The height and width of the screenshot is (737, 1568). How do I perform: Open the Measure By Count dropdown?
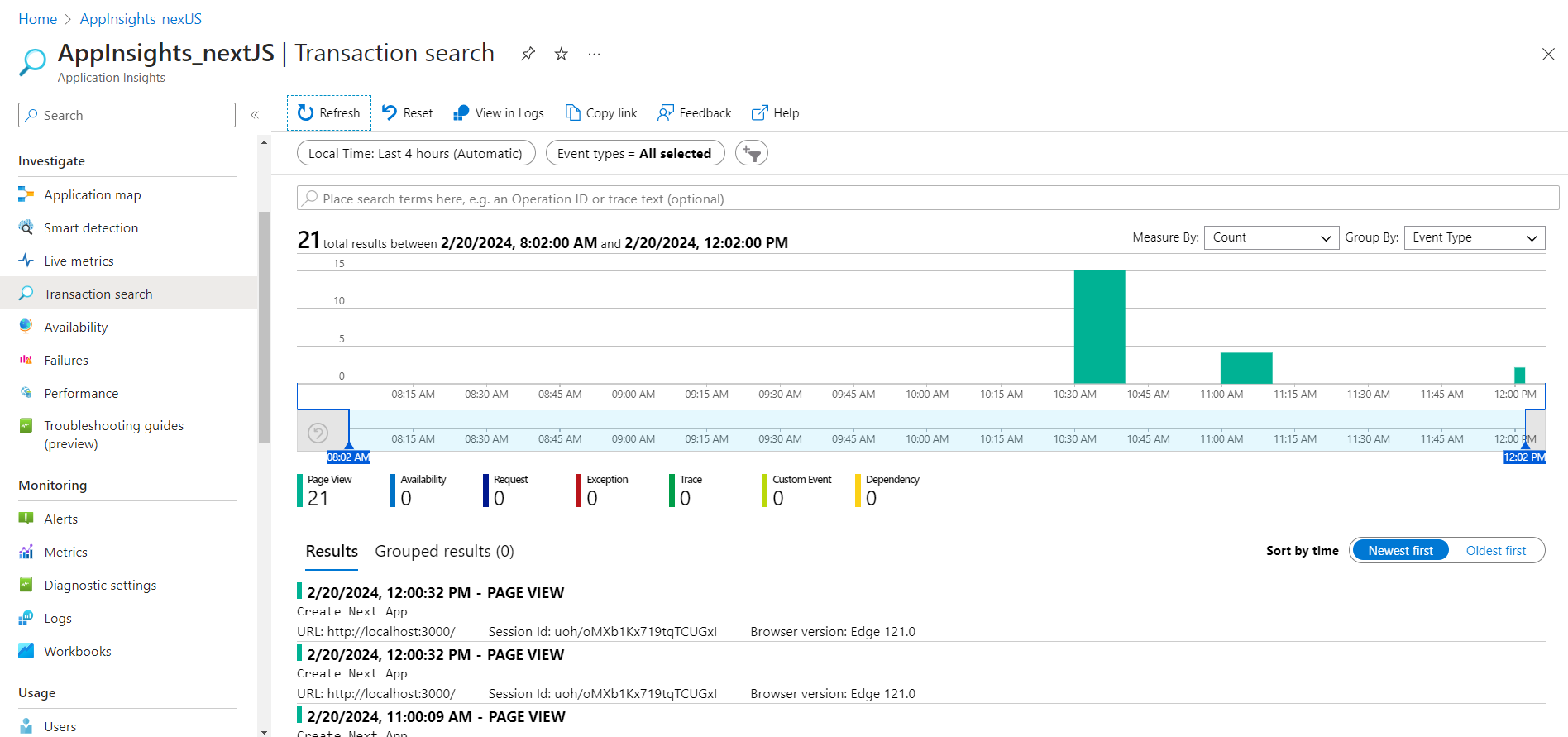1271,237
